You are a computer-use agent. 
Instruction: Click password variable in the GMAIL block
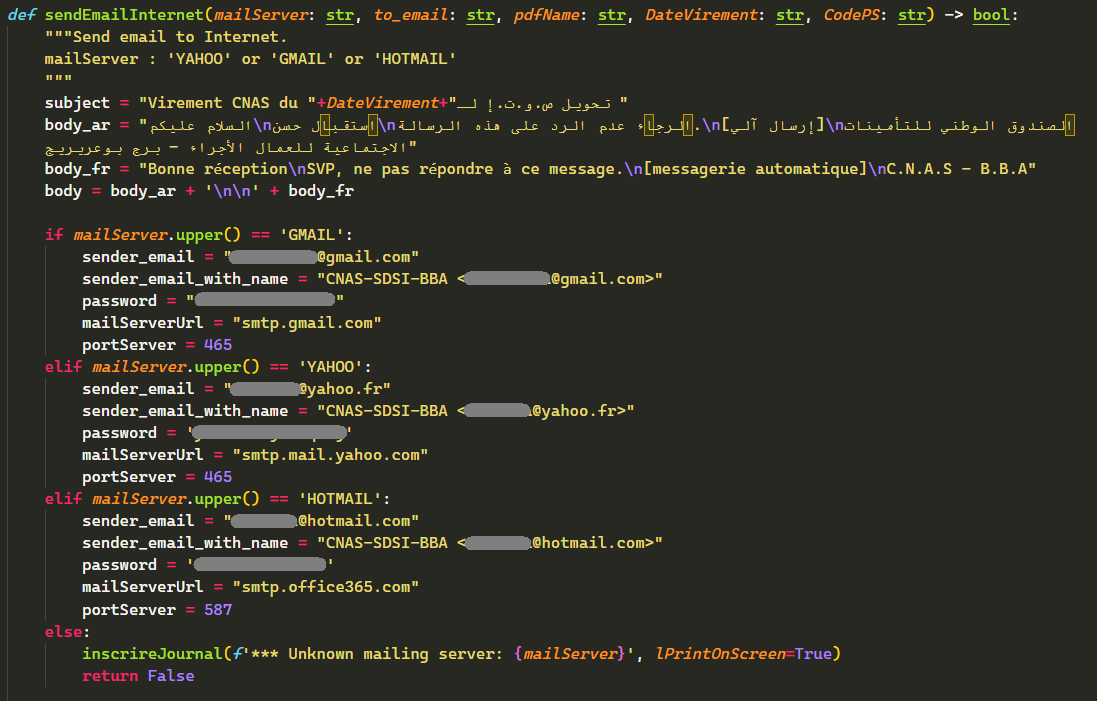pos(119,301)
